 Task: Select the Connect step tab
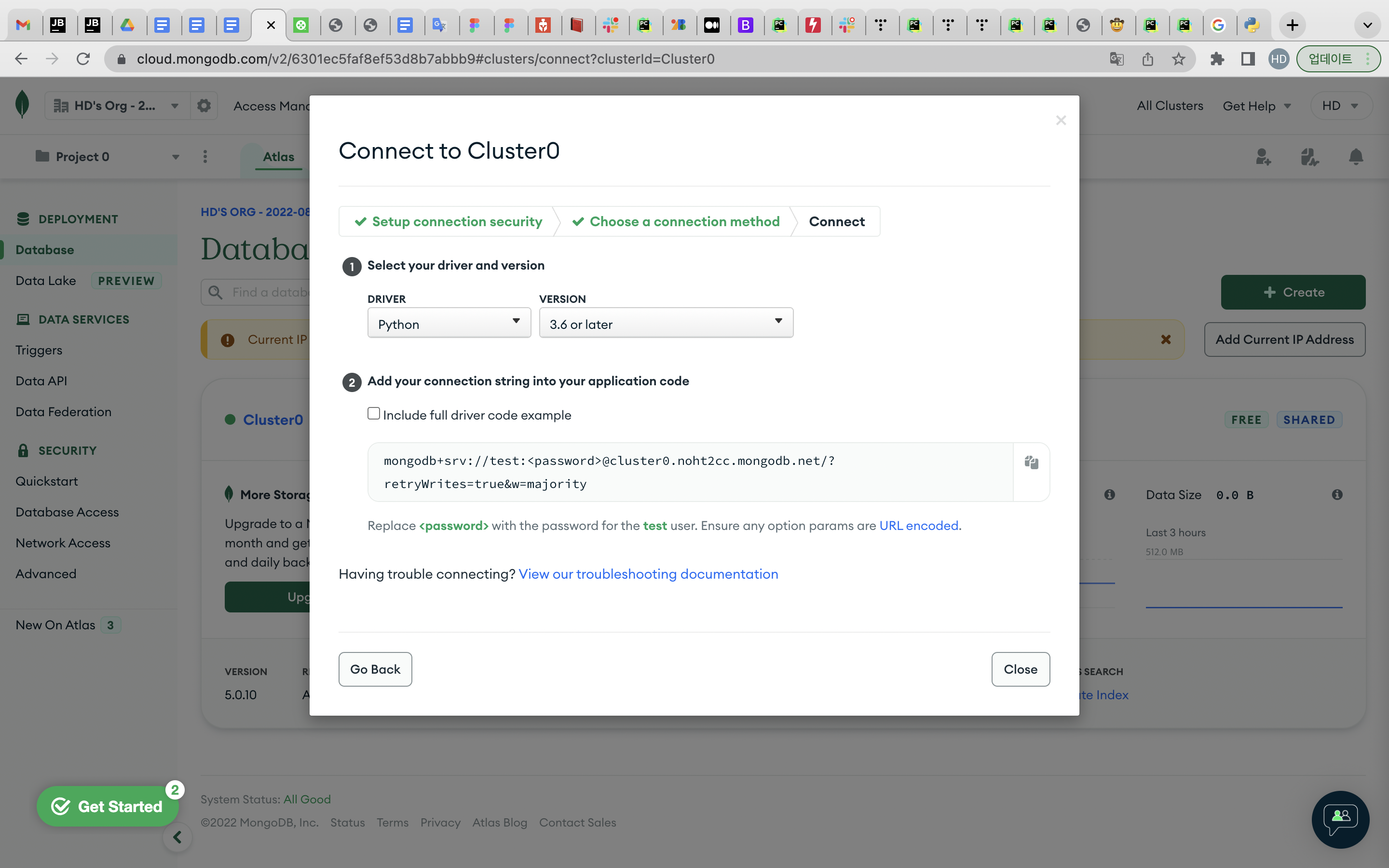836,222
